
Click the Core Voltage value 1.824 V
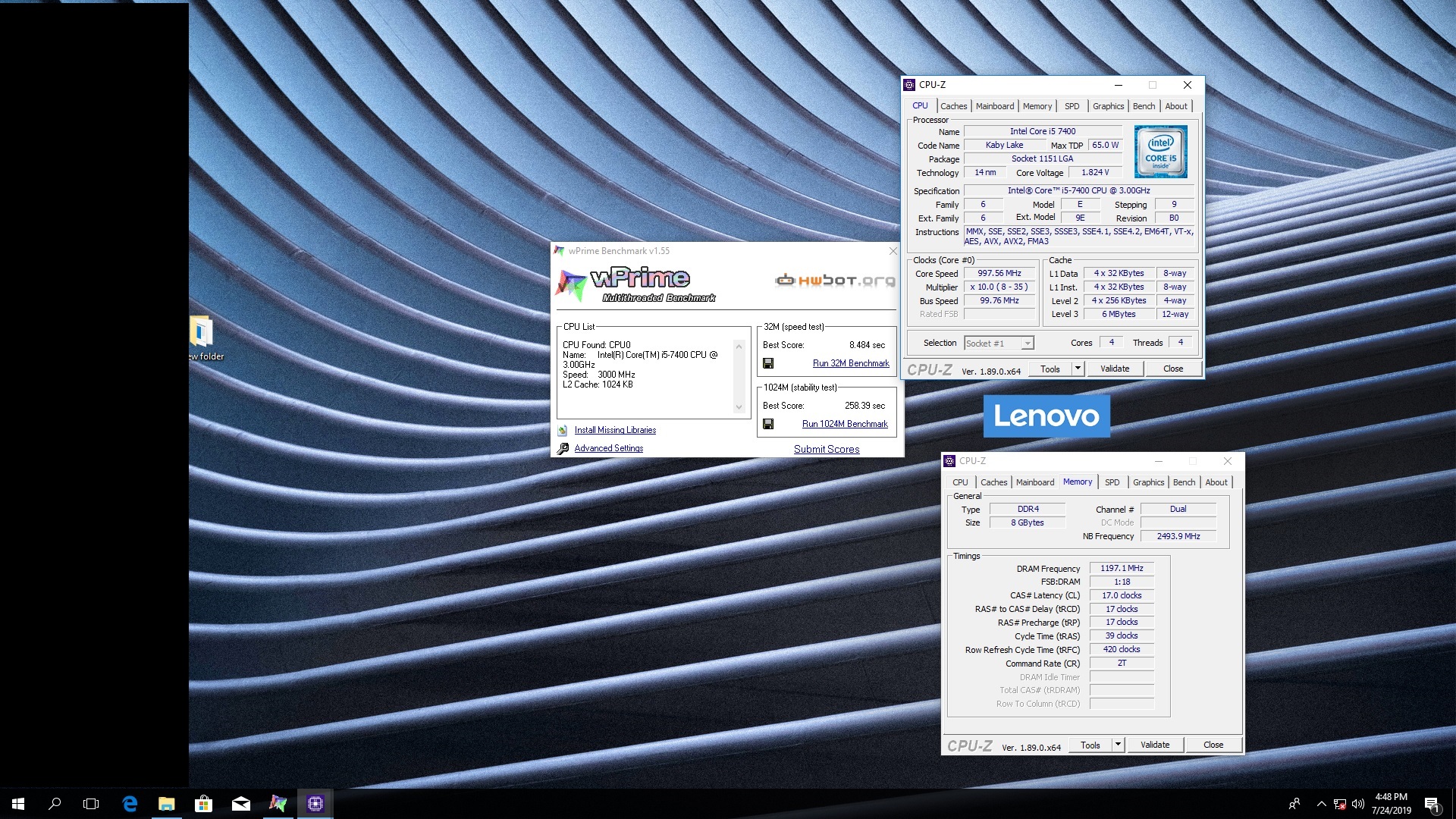tap(1095, 173)
